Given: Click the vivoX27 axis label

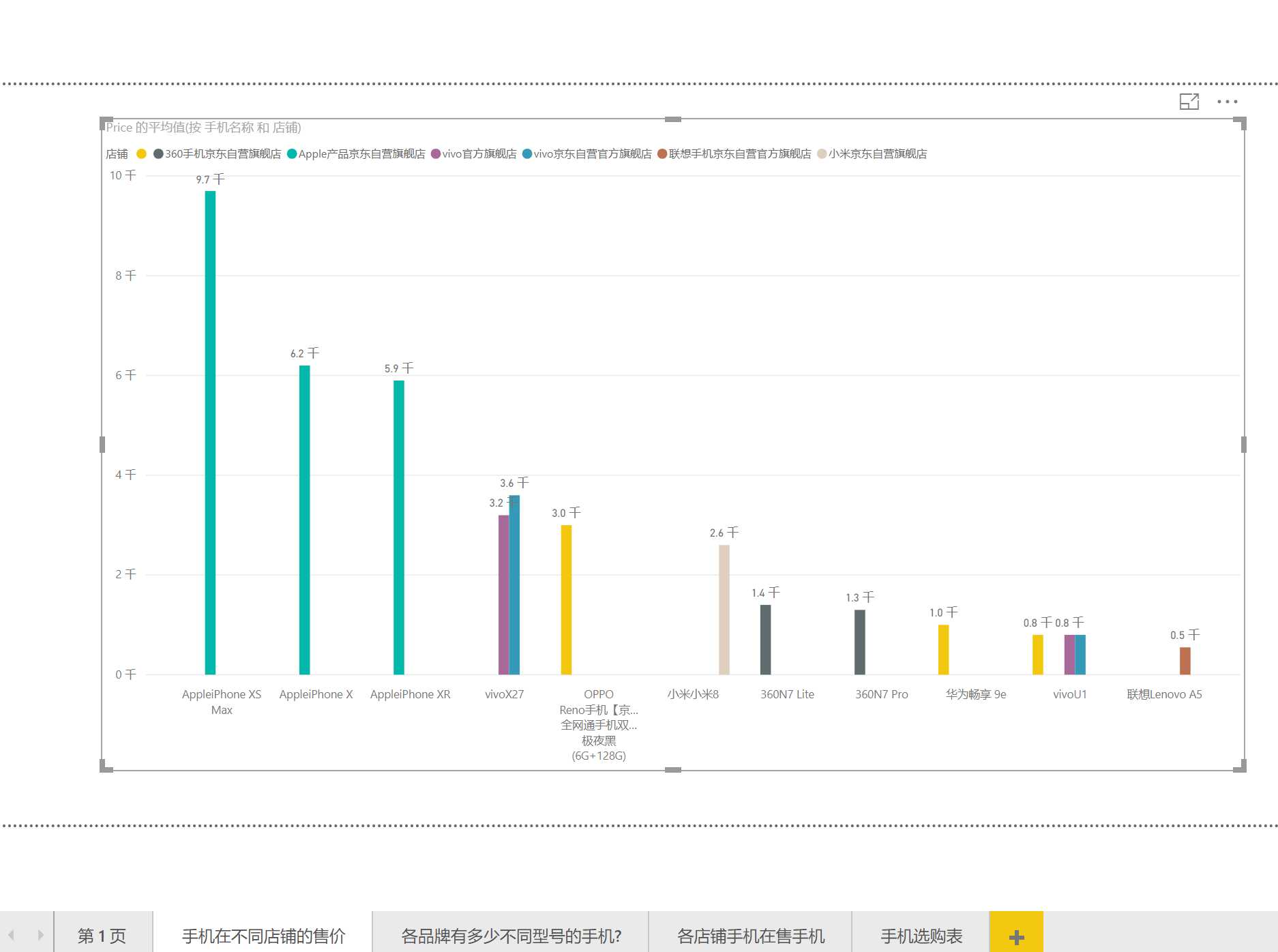Looking at the screenshot, I should point(504,694).
